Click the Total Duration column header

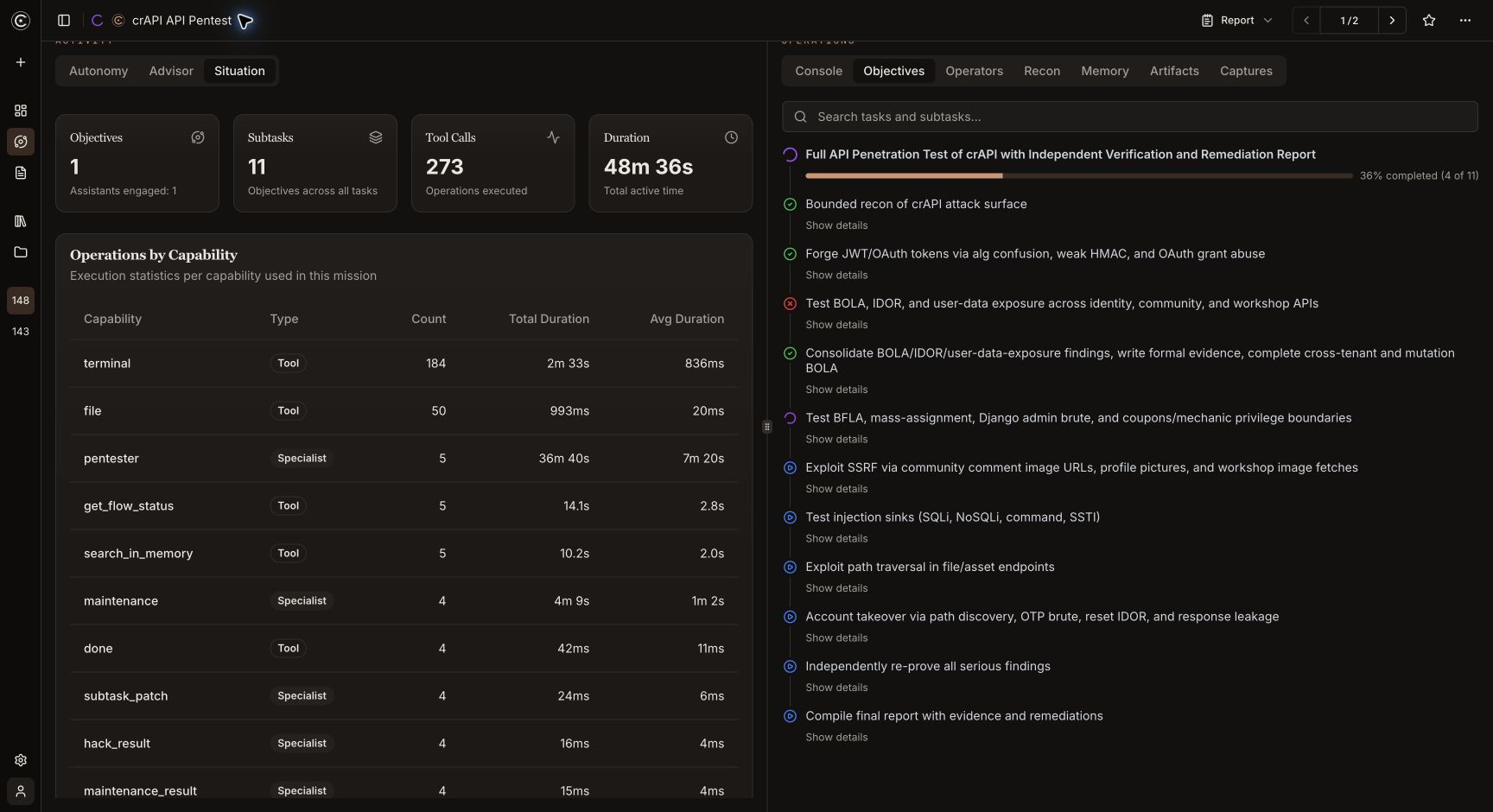tap(549, 319)
